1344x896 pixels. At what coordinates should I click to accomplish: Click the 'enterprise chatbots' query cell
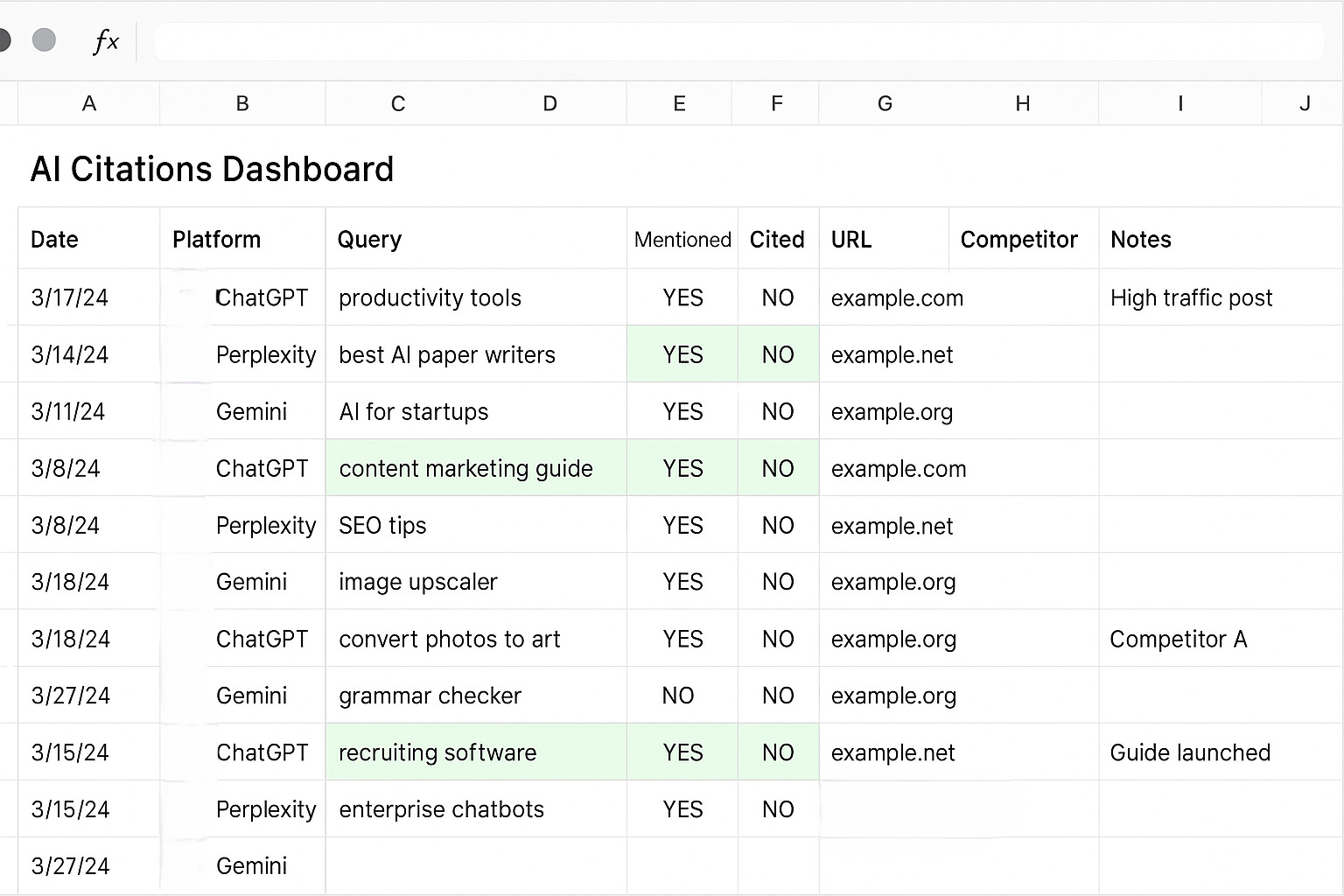476,809
